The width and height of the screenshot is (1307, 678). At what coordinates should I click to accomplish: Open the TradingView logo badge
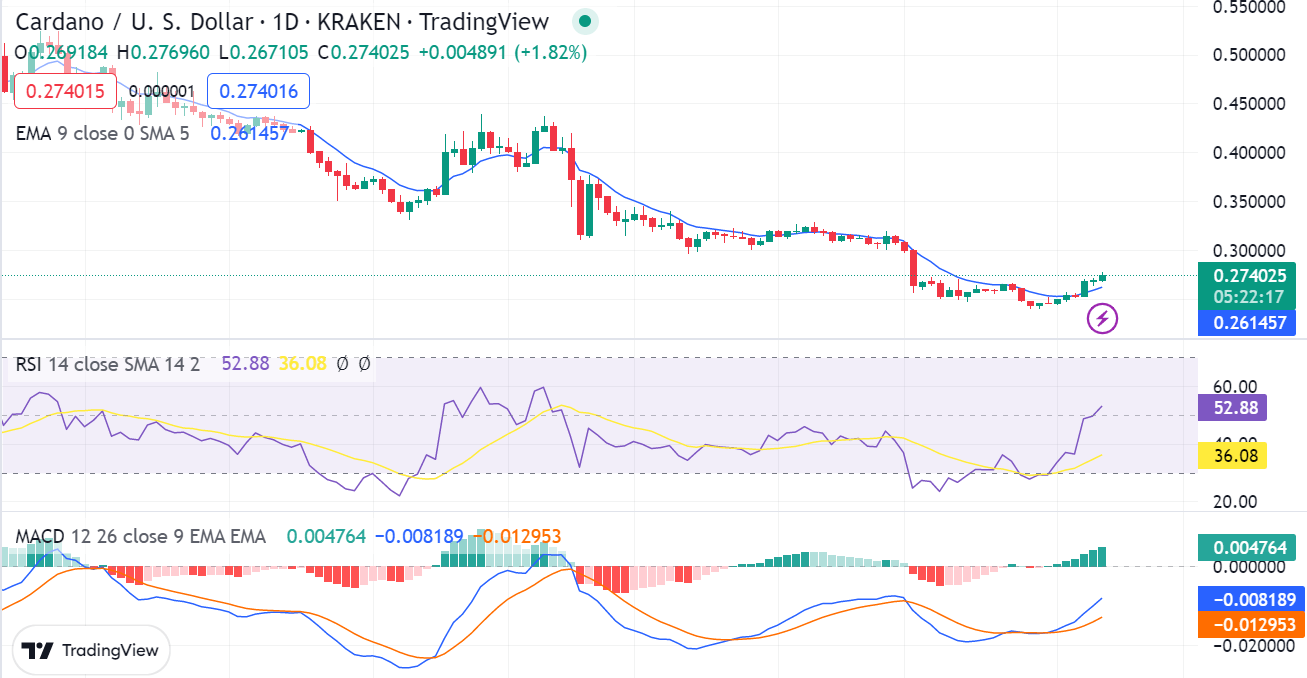91,650
